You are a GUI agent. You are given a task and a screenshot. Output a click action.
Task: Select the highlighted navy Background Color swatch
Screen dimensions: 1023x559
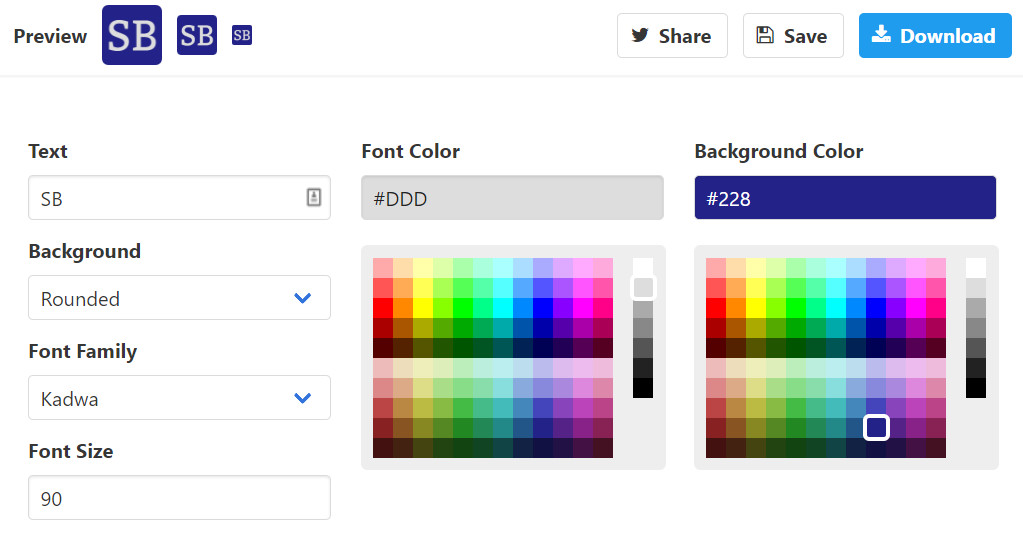(x=876, y=428)
